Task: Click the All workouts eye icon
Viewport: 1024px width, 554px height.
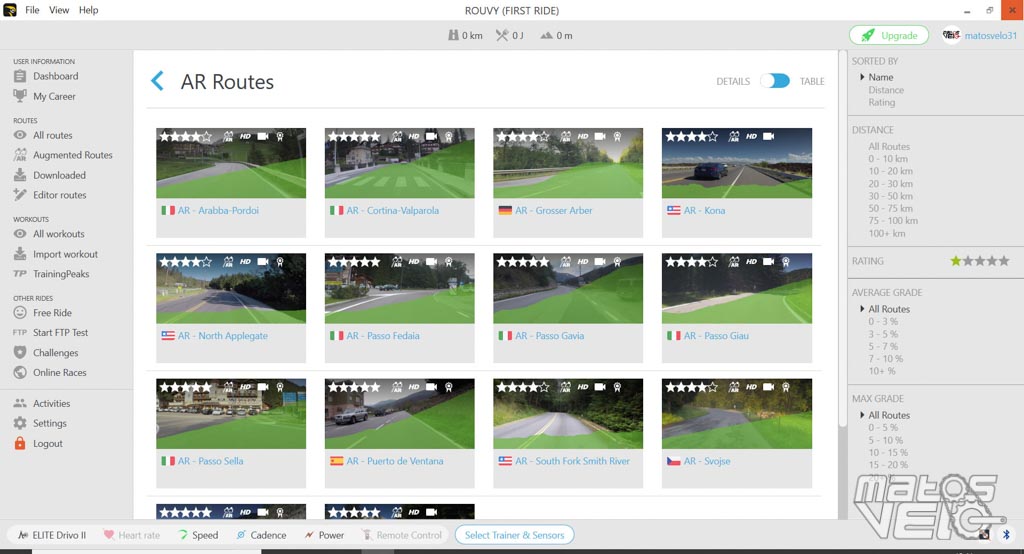Action: [20, 234]
